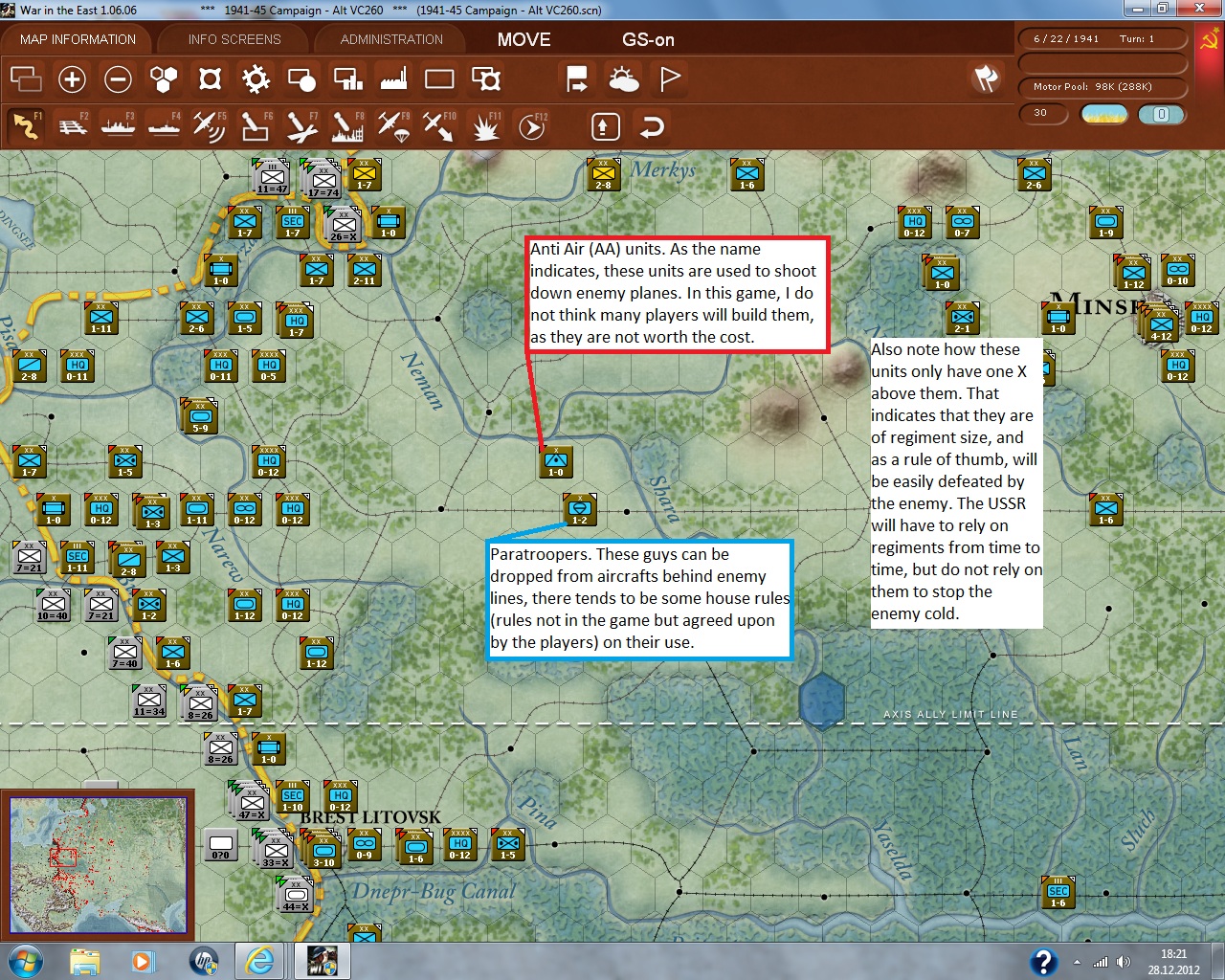Click the field showing 30
This screenshot has width=1225, height=980.
click(1043, 113)
